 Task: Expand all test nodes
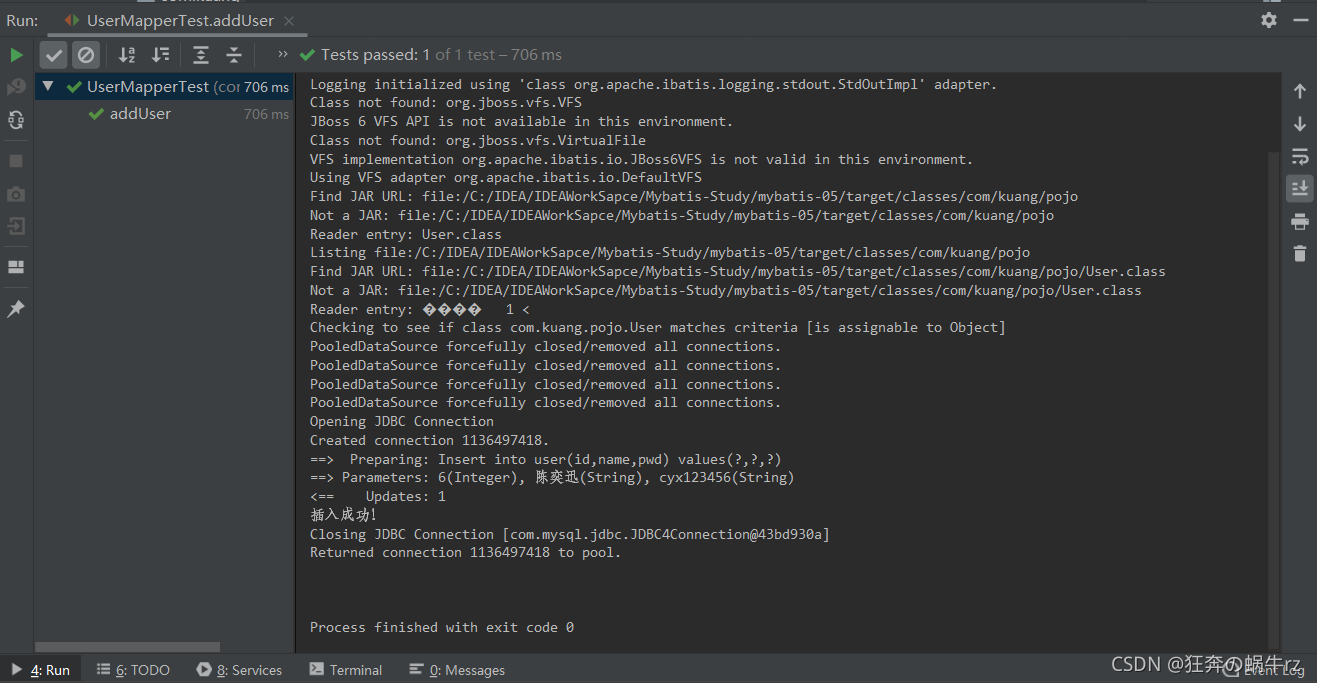(x=201, y=55)
